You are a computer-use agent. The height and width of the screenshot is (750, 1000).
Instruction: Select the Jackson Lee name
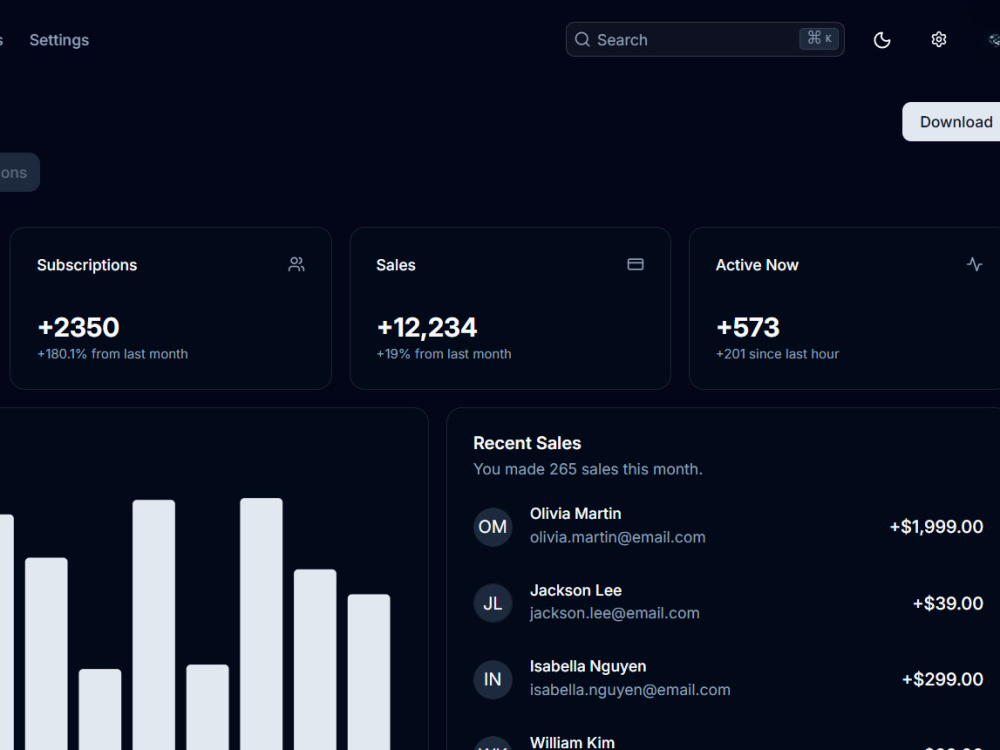(x=575, y=591)
